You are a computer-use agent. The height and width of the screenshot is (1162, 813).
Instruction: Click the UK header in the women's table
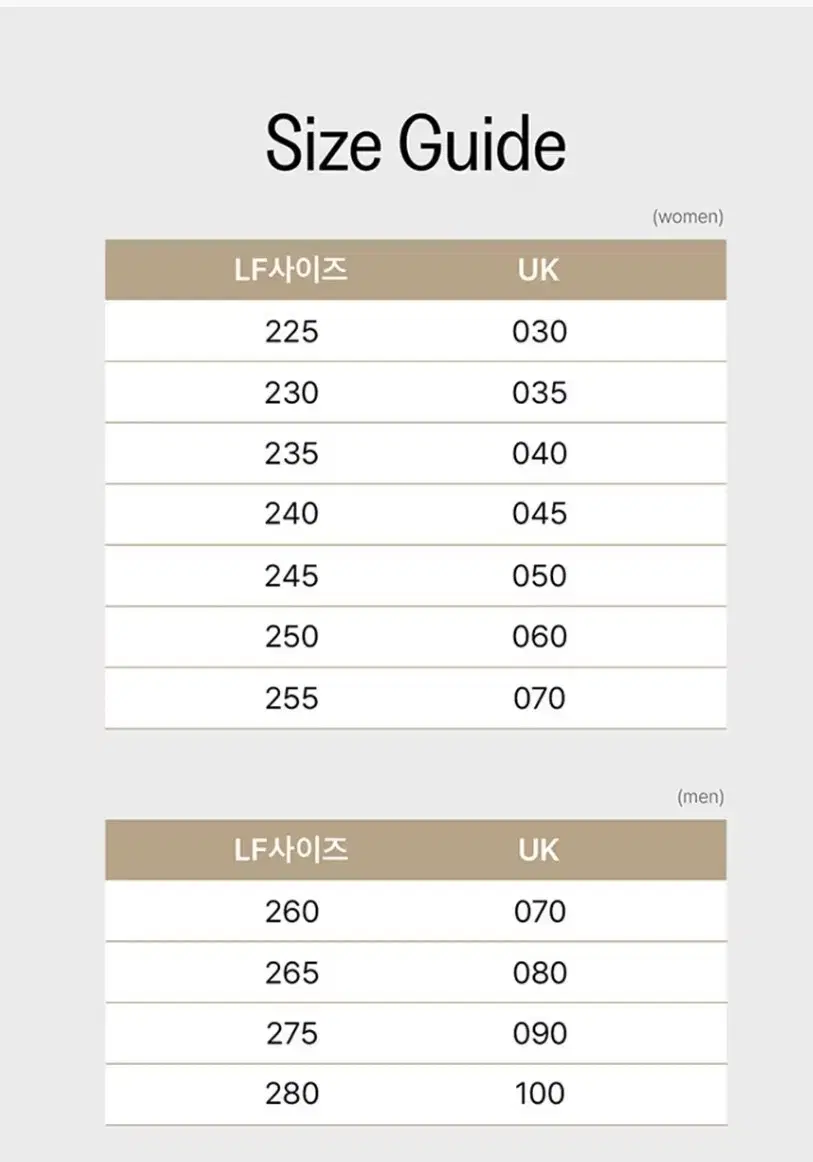point(539,270)
